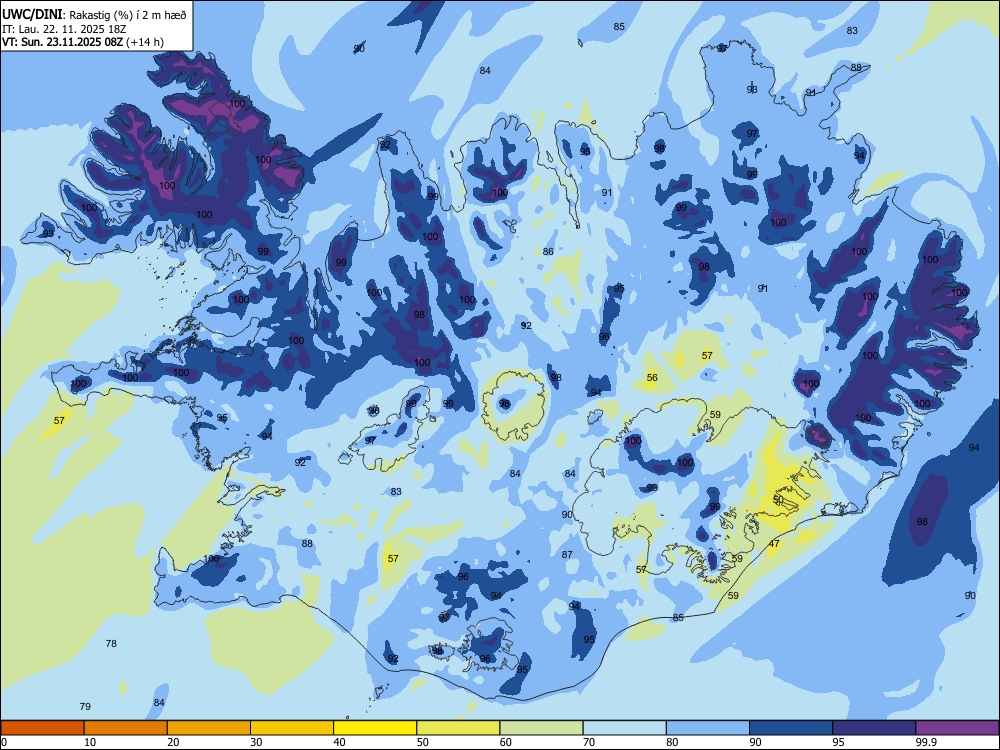1000x750 pixels.
Task: Click the 95–99.9 indigo legend swatch
Action: tap(874, 728)
